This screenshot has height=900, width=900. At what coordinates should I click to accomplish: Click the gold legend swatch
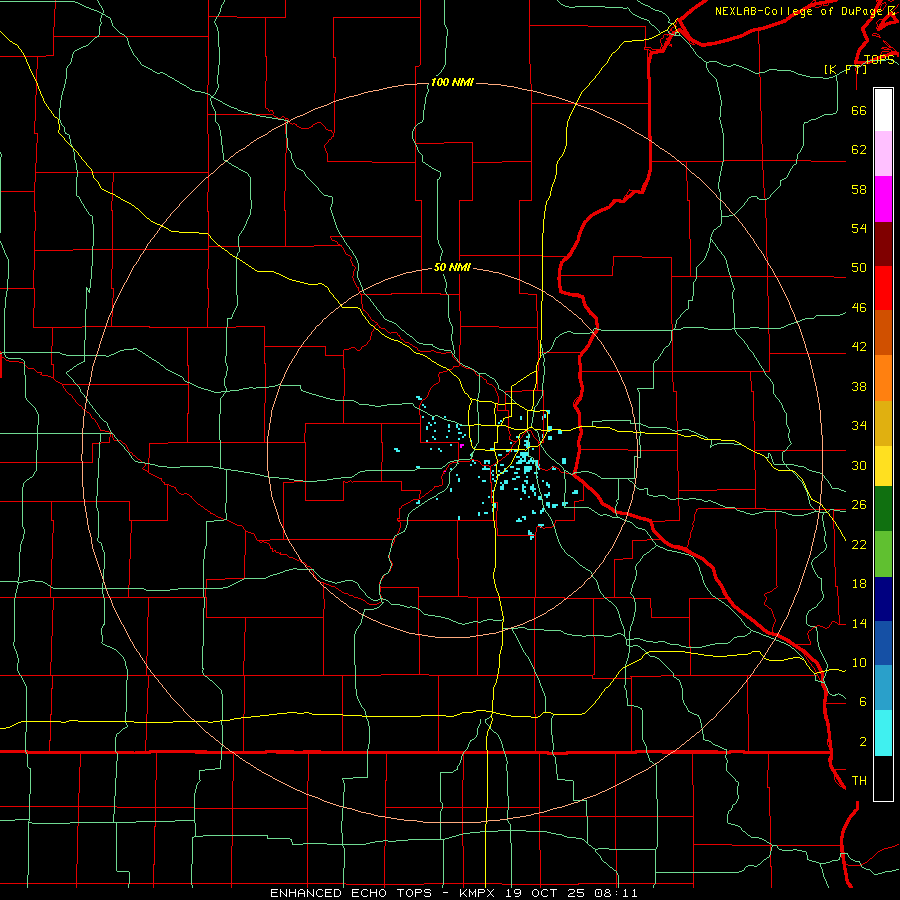click(x=883, y=423)
